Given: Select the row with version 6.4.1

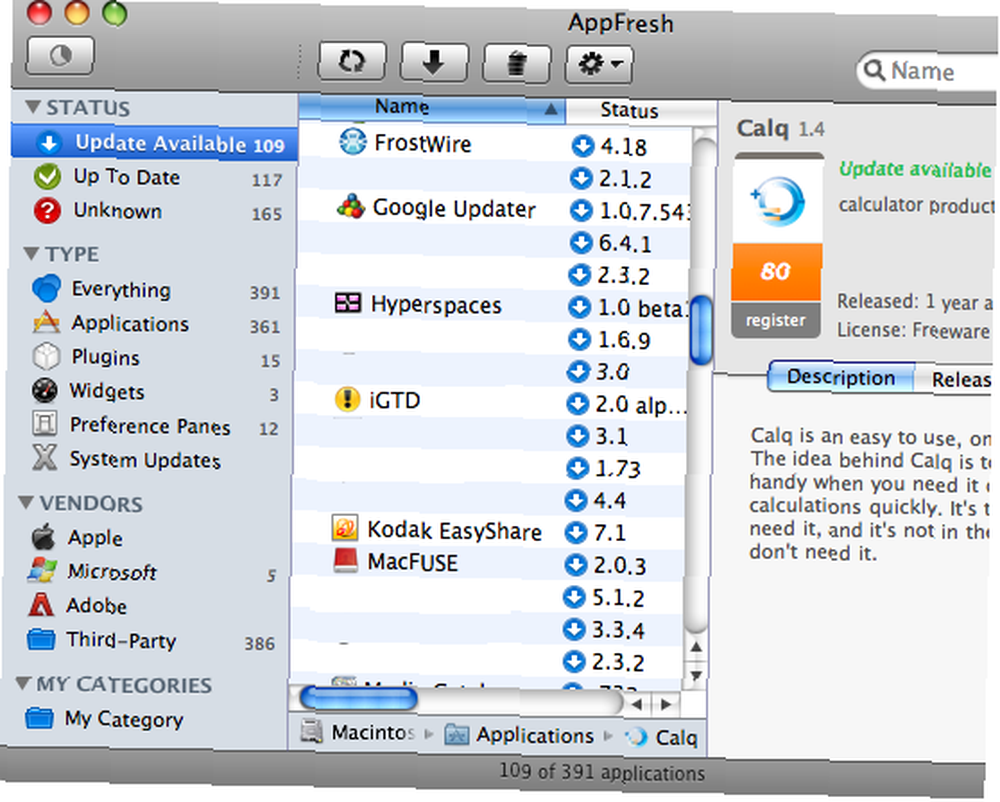Looking at the screenshot, I should pyautogui.click(x=494, y=242).
